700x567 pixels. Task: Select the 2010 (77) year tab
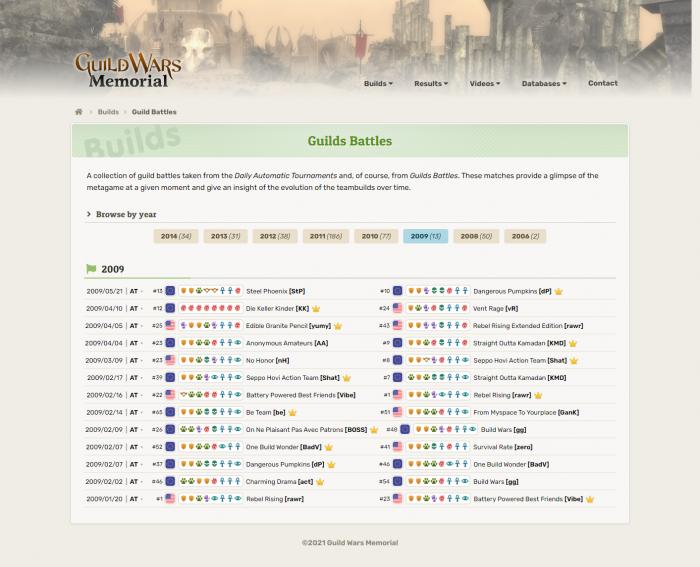tap(376, 236)
